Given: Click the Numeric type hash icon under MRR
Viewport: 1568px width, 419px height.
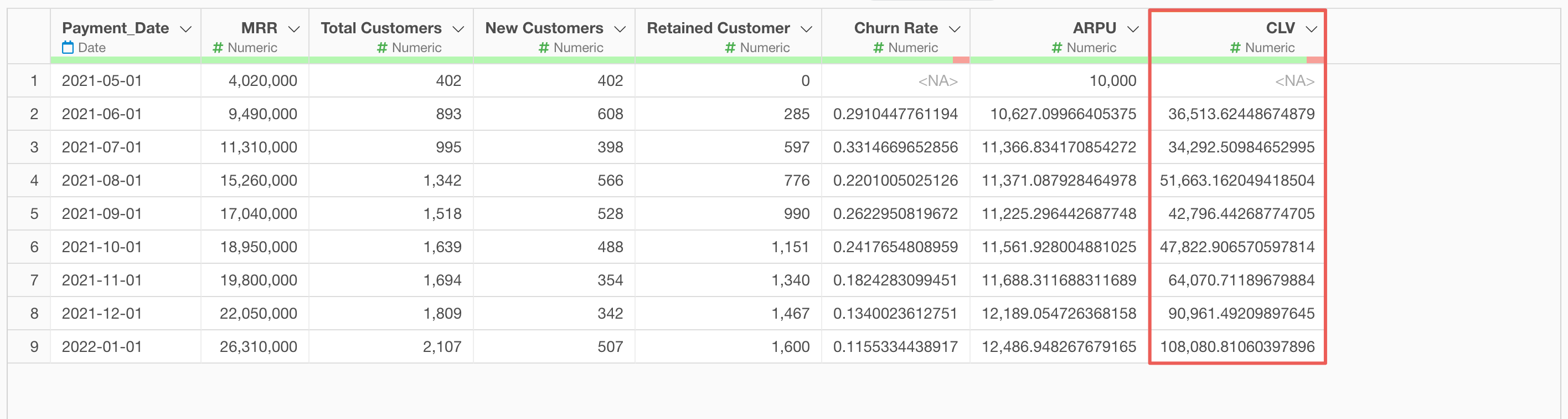Looking at the screenshot, I should coord(218,48).
